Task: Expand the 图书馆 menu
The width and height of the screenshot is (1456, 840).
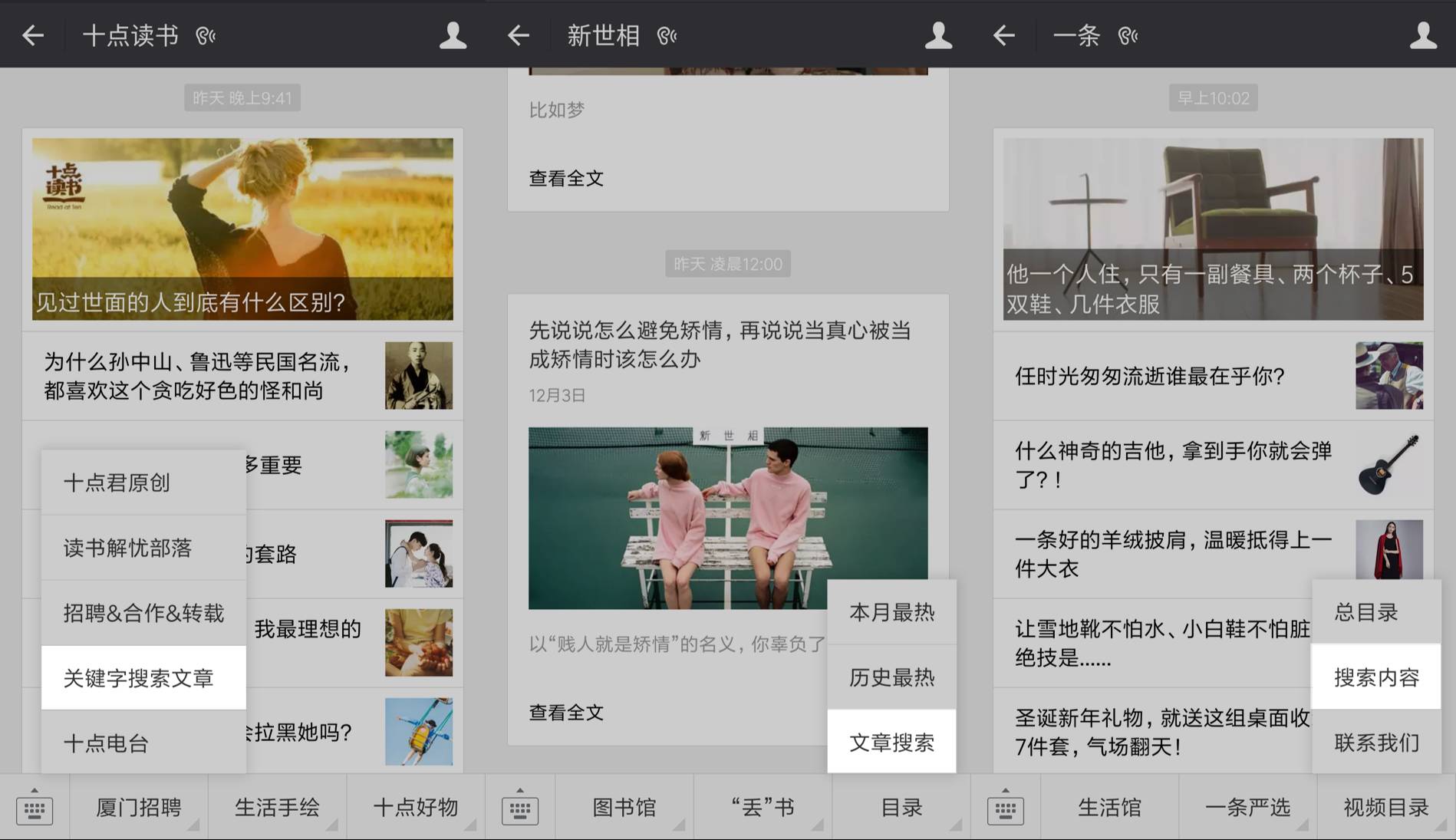Action: click(x=624, y=808)
